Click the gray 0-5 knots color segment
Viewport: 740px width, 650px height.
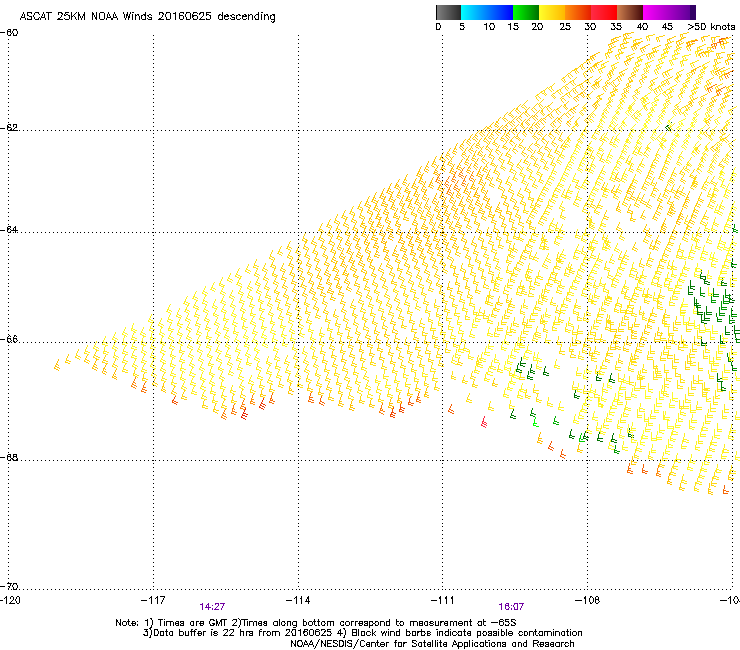tap(448, 12)
